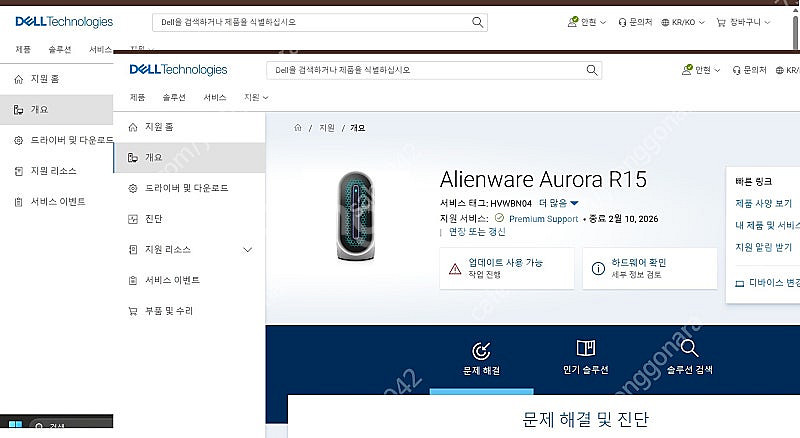Click the globe region icon in the front window
The image size is (800, 438).
click(x=780, y=70)
